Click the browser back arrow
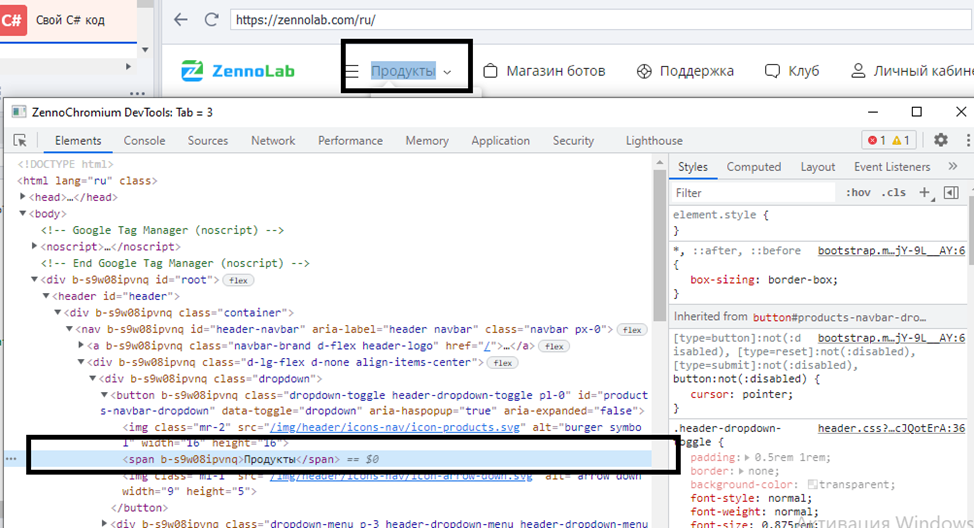This screenshot has width=974, height=528. 181,19
